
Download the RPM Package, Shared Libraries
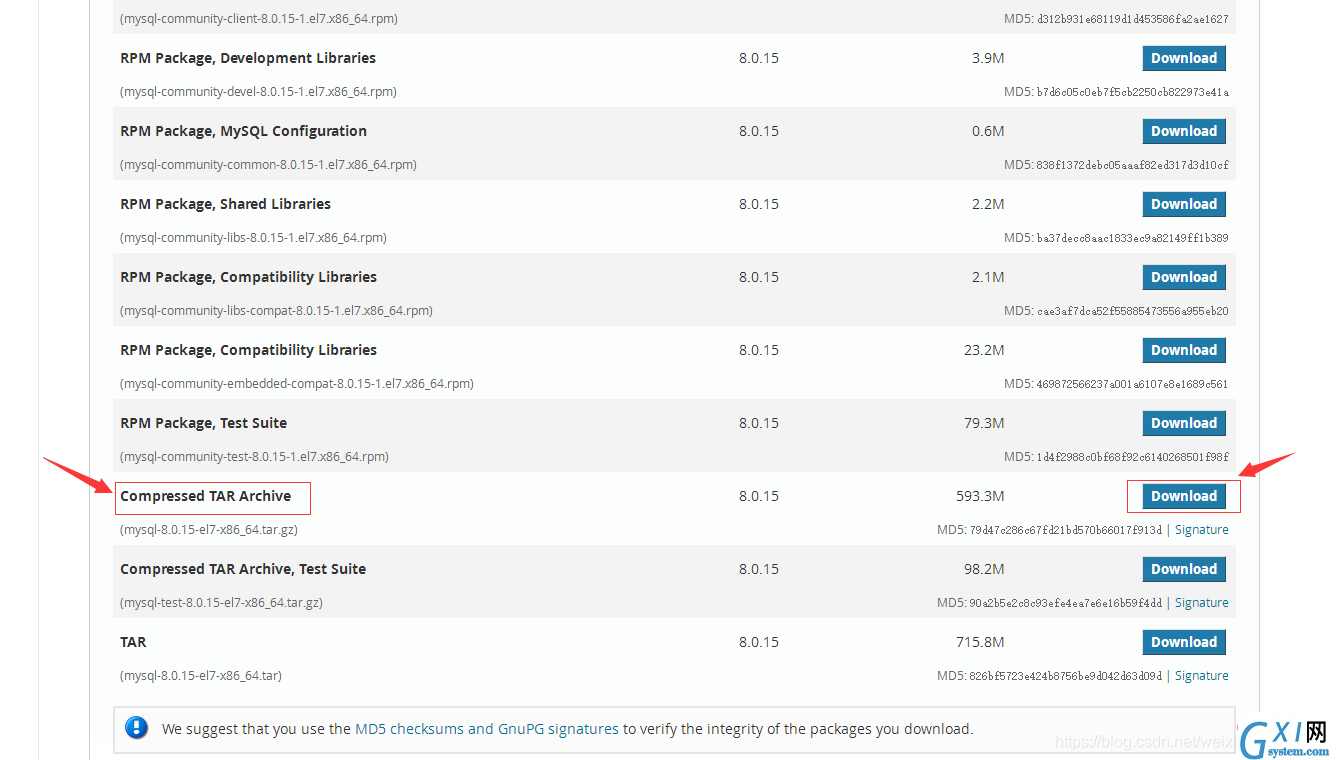tap(1184, 204)
